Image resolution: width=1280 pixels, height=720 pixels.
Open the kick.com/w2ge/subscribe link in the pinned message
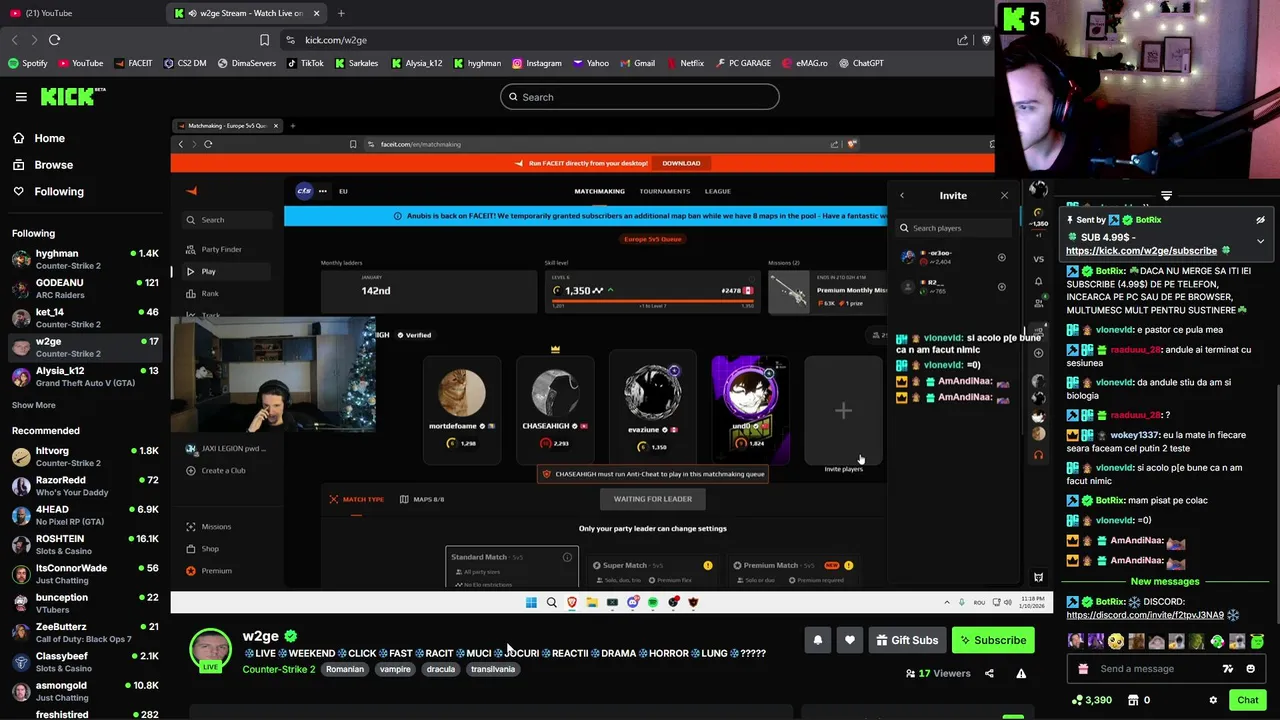(x=1141, y=251)
